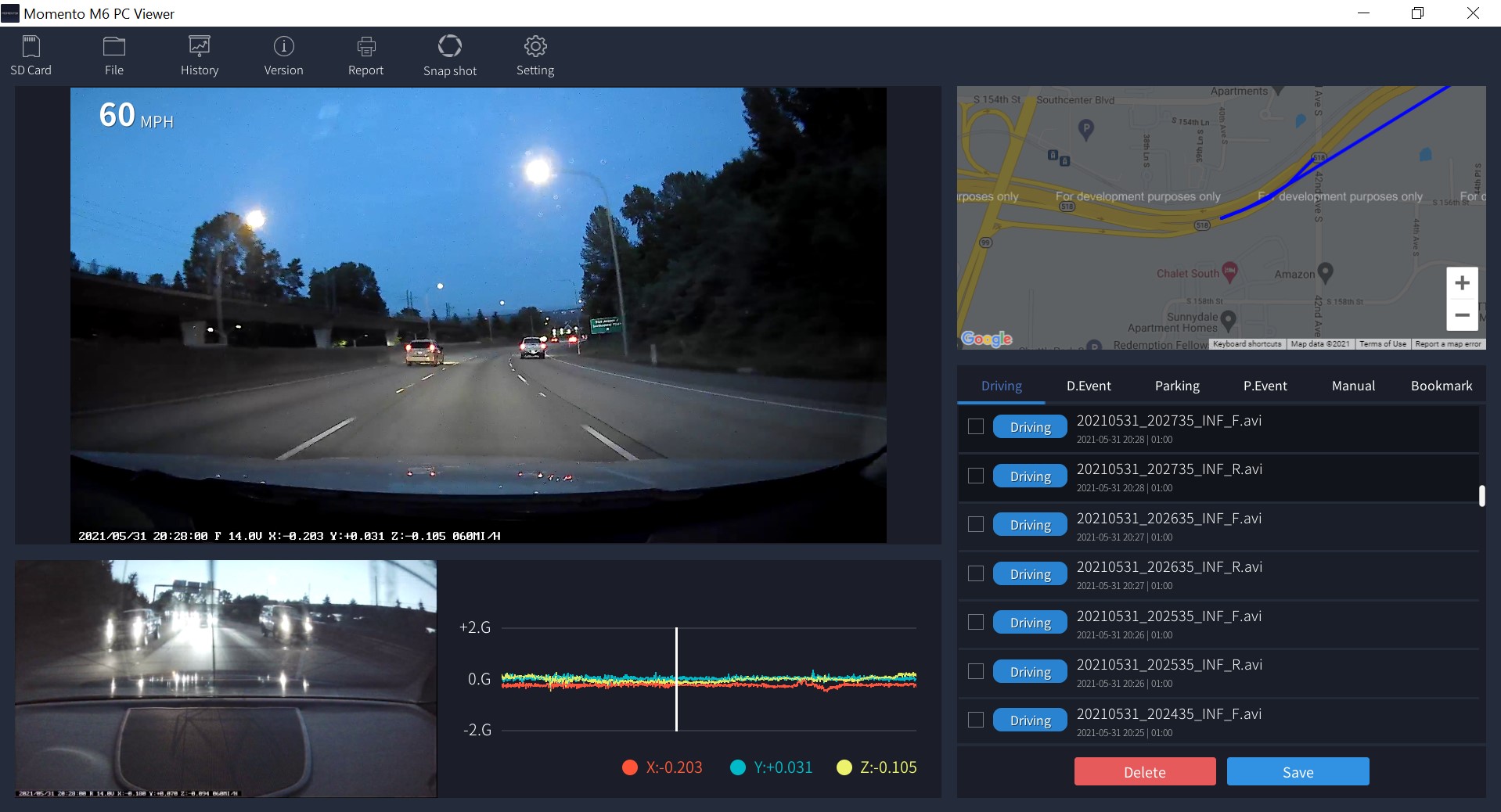
Task: Zoom in on the map
Action: point(1462,282)
